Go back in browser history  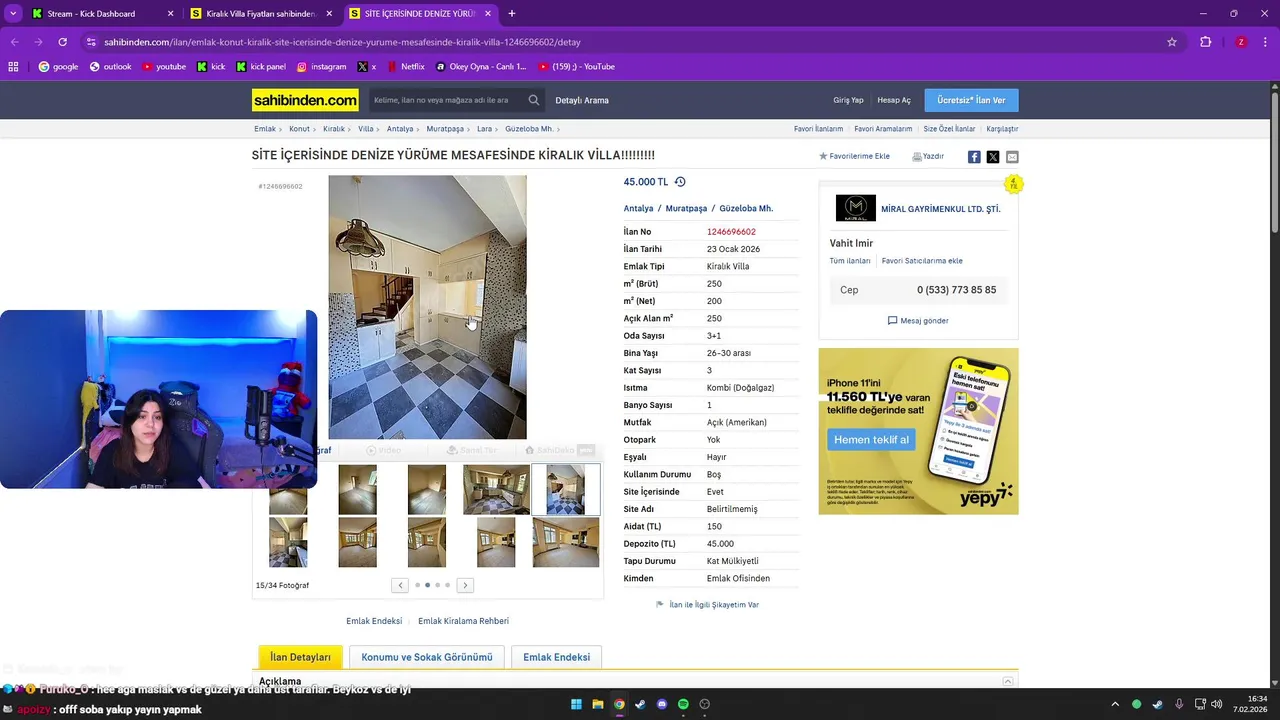pyautogui.click(x=14, y=42)
